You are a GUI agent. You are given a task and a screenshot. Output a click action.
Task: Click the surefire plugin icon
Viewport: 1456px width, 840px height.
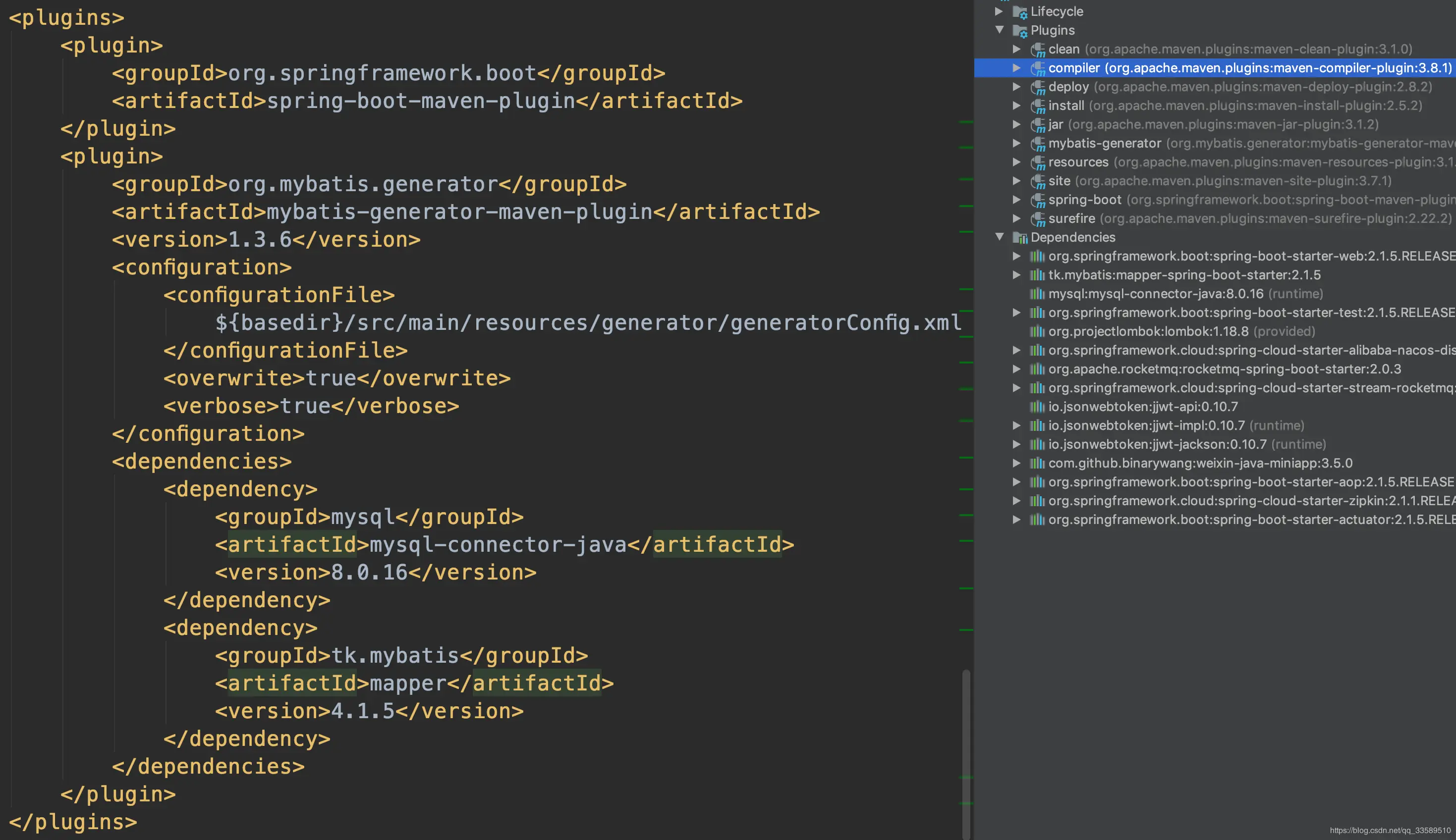tap(1038, 219)
